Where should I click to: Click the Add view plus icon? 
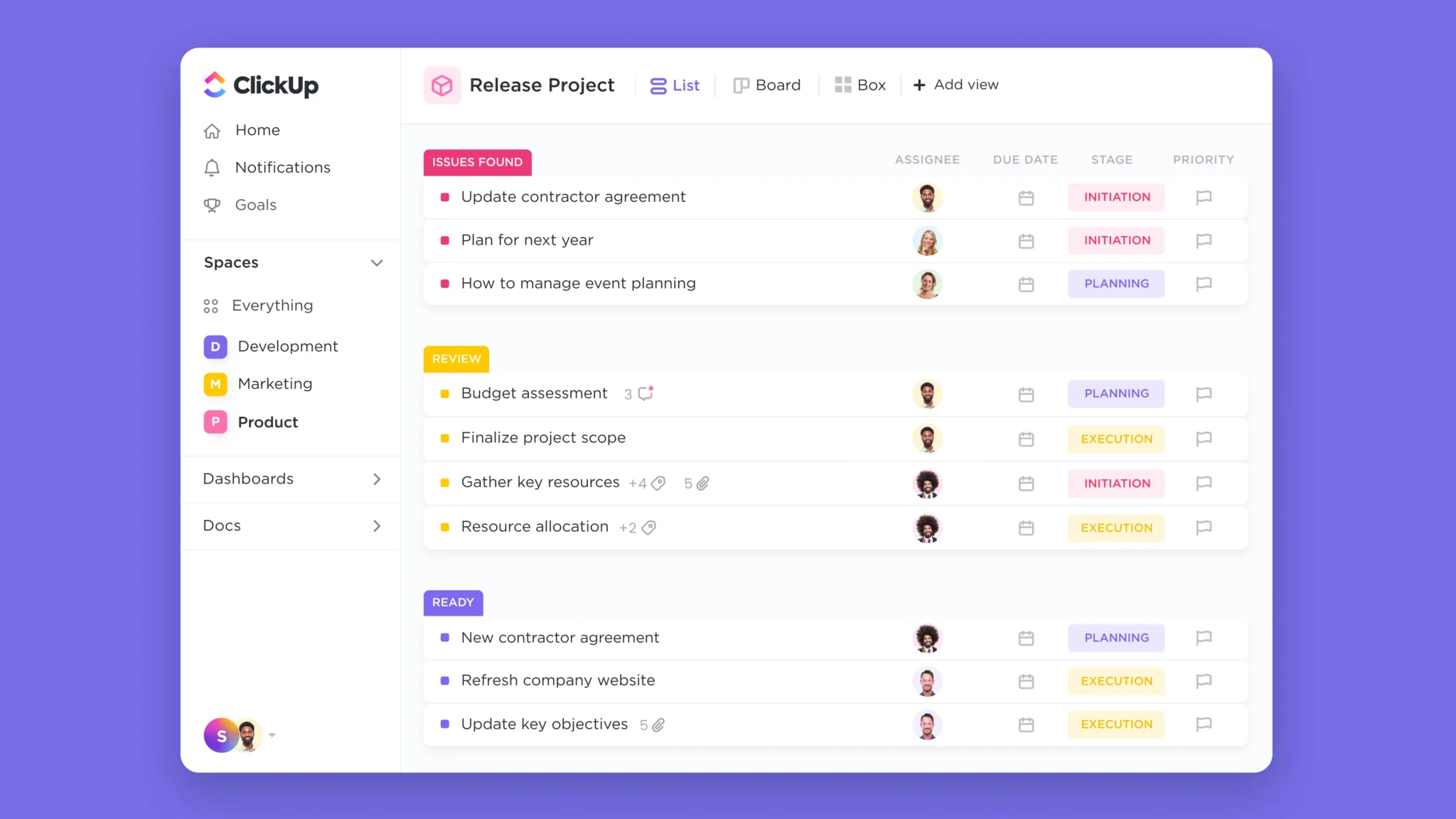pyautogui.click(x=918, y=84)
